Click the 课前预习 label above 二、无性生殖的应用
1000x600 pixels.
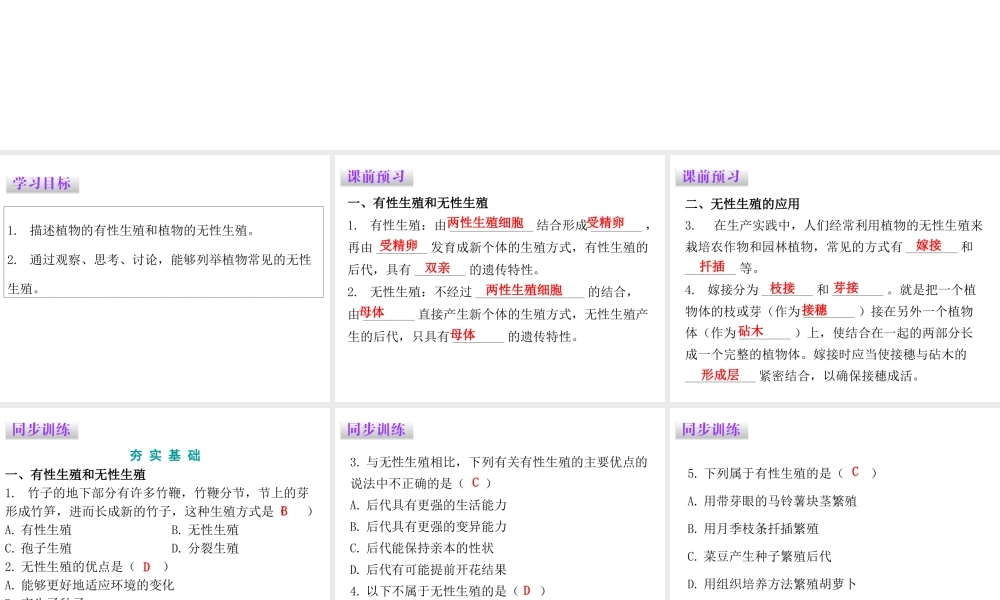pyautogui.click(x=711, y=177)
